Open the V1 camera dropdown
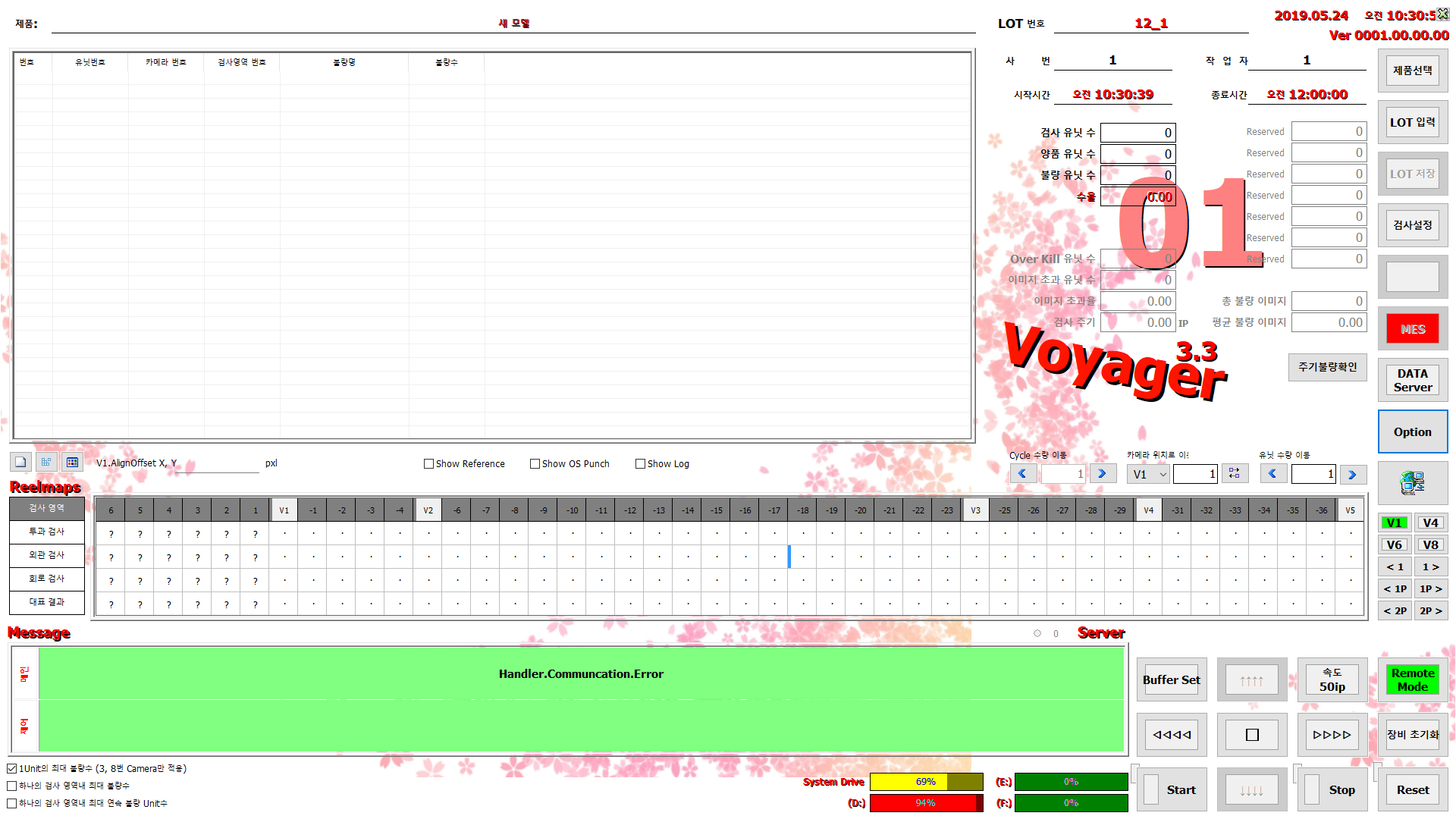 pyautogui.click(x=1148, y=474)
